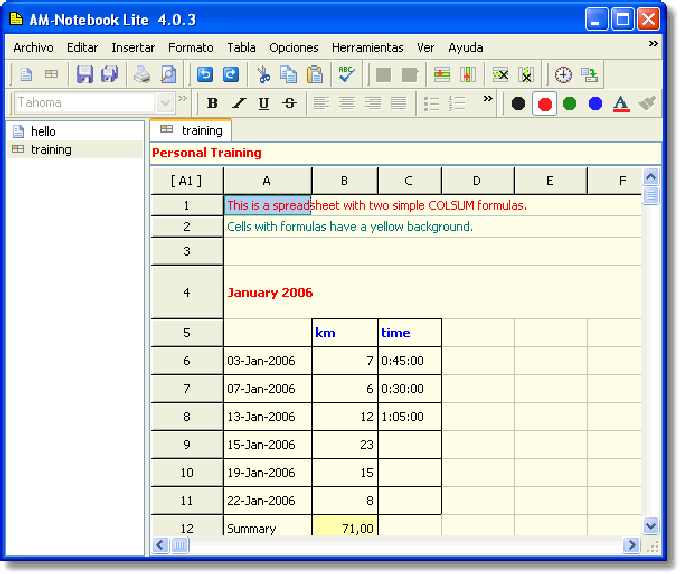Click the scissors Cut icon
The height and width of the screenshot is (574, 680).
click(x=263, y=74)
